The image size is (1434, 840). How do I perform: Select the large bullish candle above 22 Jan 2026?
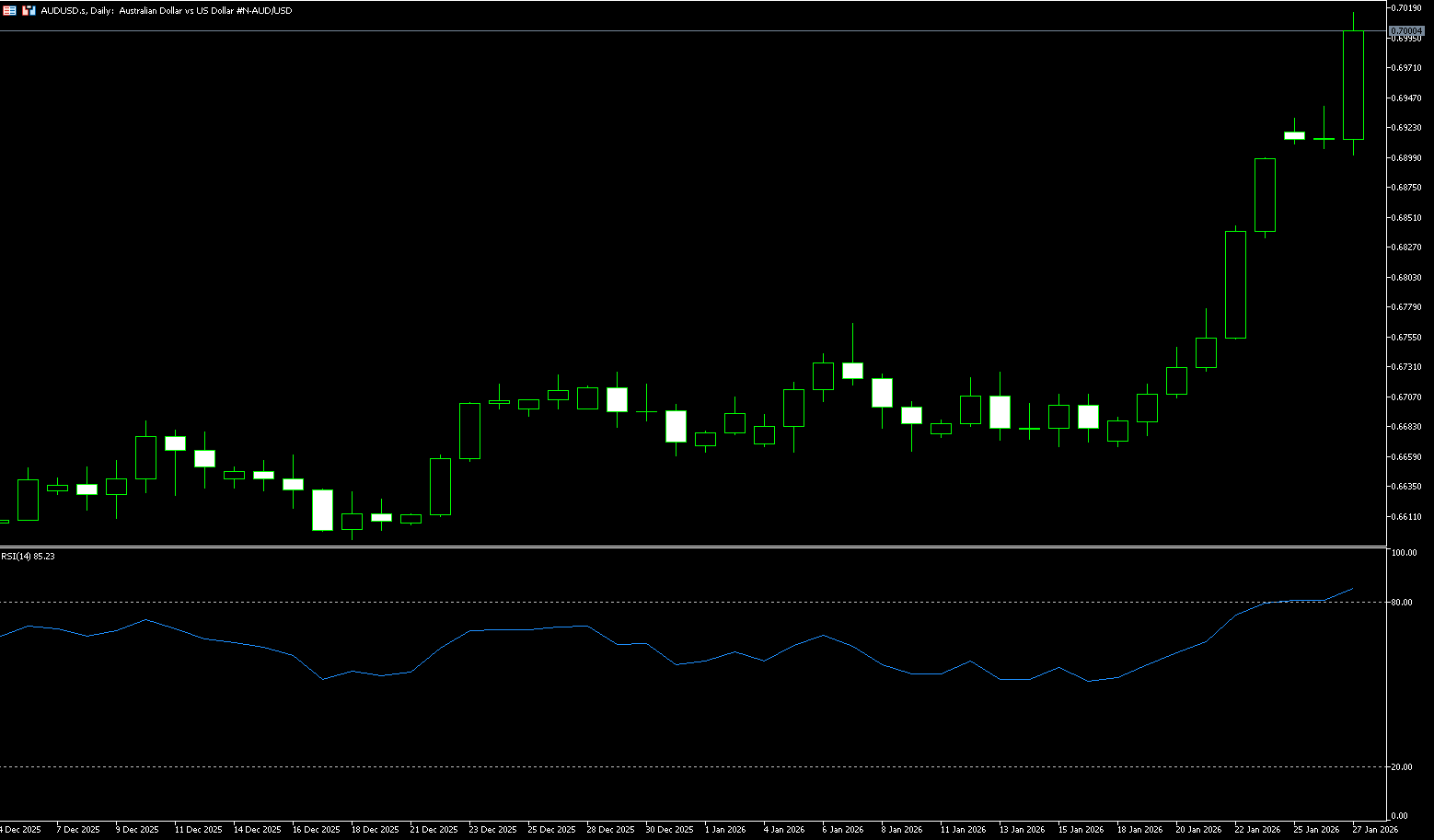[1235, 284]
